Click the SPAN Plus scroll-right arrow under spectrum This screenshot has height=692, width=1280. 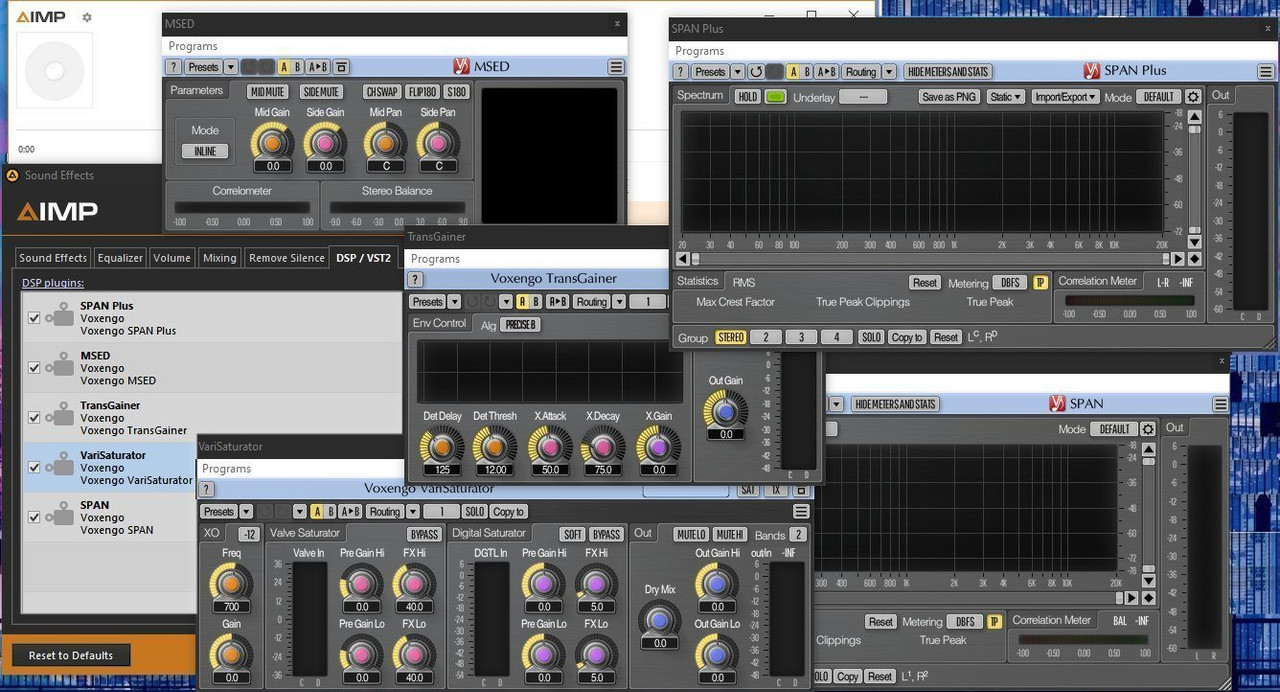[x=1177, y=259]
